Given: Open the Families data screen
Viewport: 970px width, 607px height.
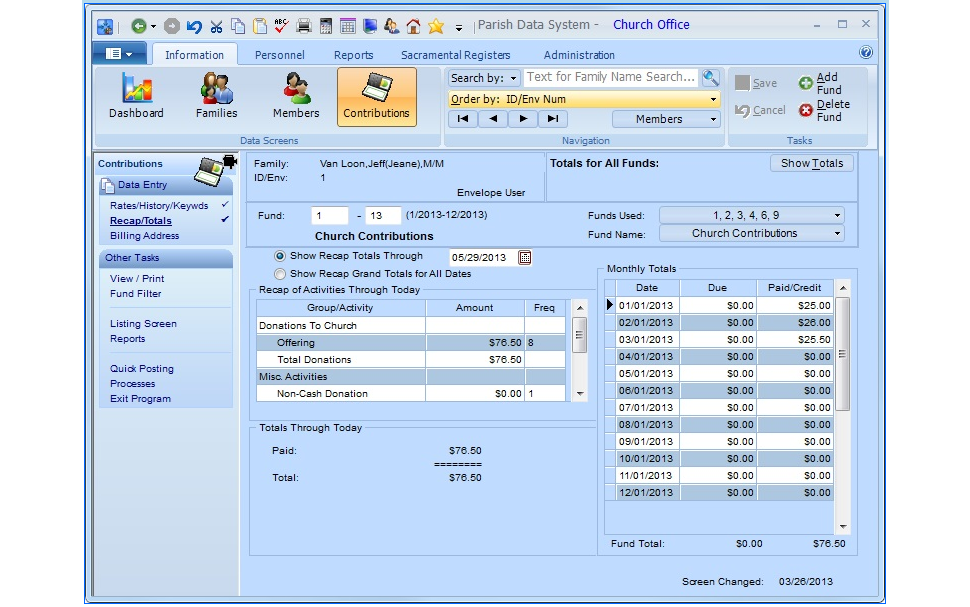Looking at the screenshot, I should (x=216, y=96).
